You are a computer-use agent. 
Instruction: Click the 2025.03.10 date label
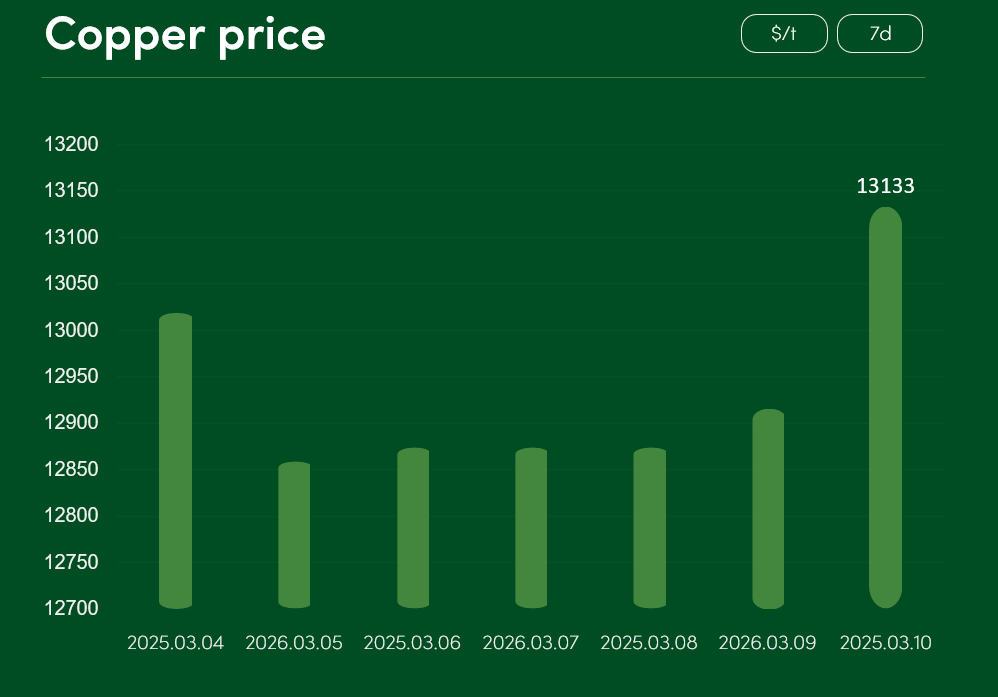(886, 643)
